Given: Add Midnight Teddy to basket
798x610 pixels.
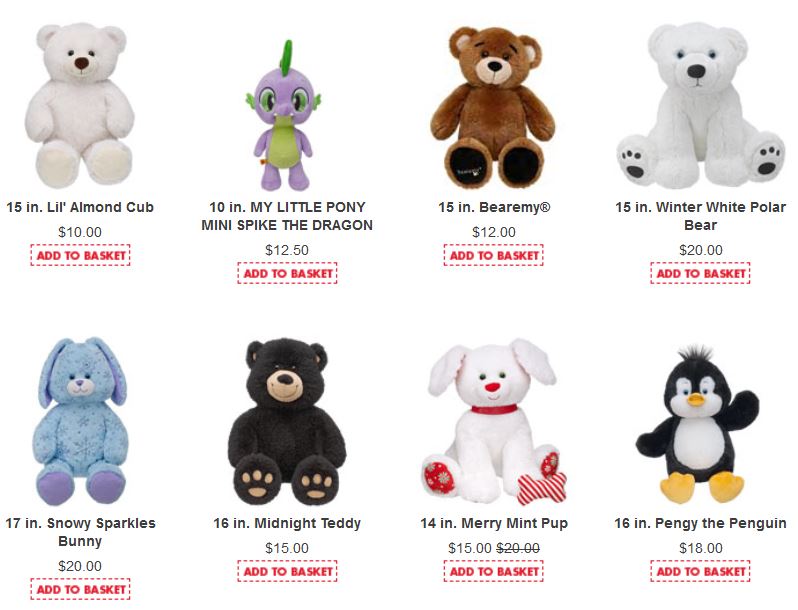Looking at the screenshot, I should (x=287, y=571).
